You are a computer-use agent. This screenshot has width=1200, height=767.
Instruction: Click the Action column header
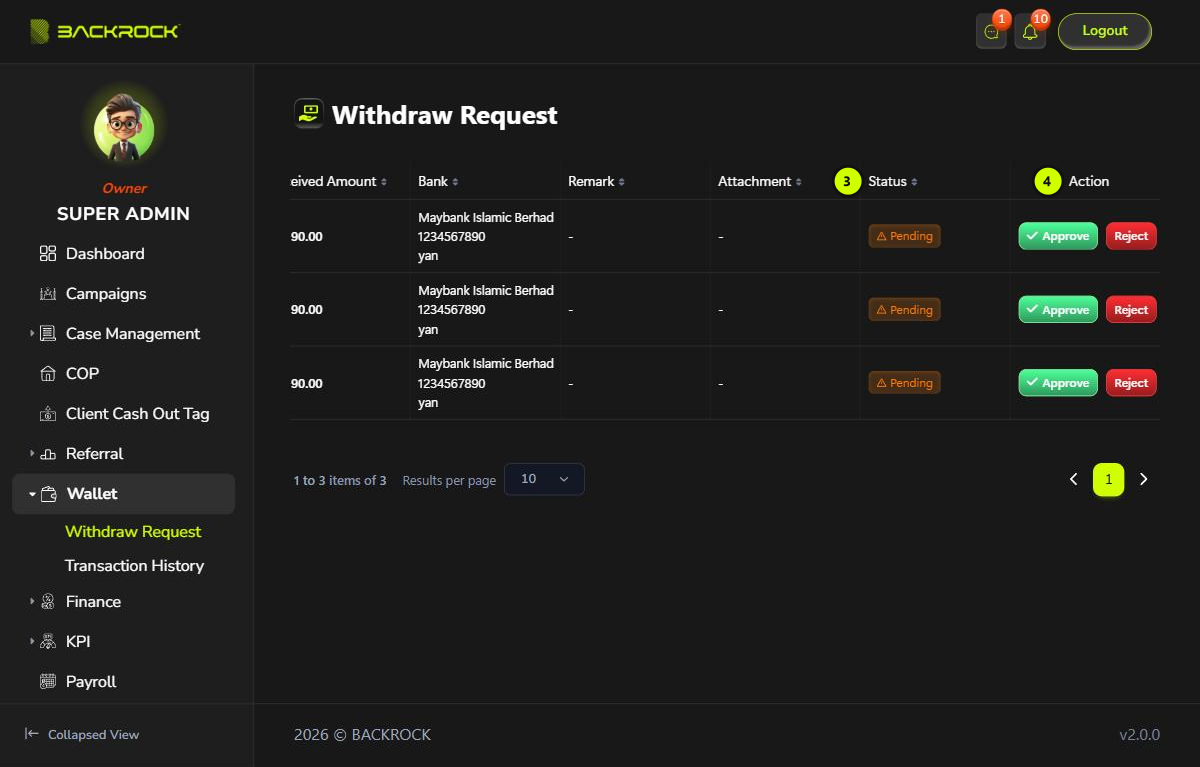1089,181
